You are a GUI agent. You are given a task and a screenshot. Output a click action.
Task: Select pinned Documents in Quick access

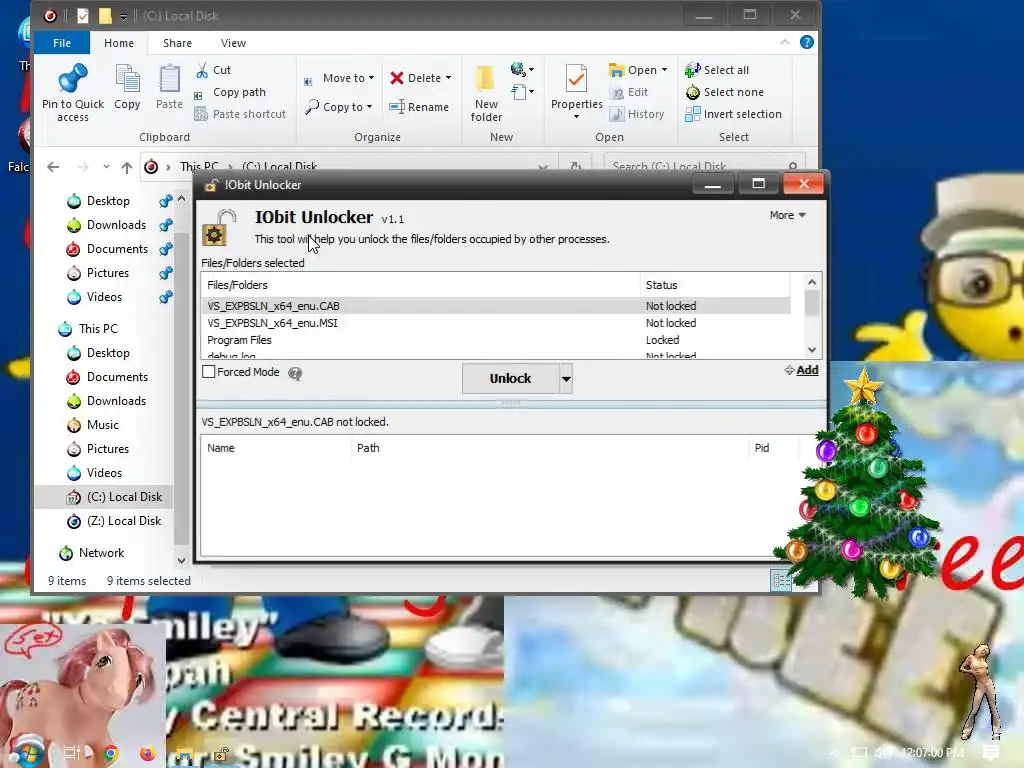pyautogui.click(x=117, y=249)
